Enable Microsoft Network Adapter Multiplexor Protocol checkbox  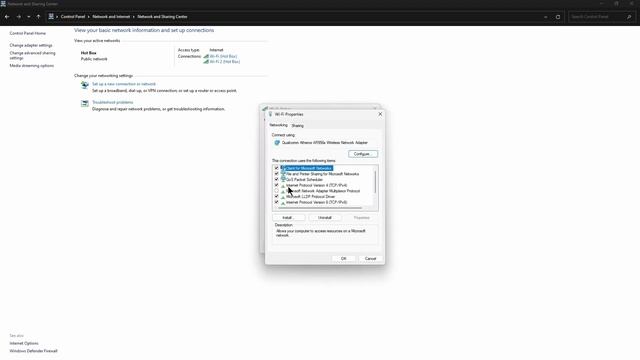tap(276, 191)
